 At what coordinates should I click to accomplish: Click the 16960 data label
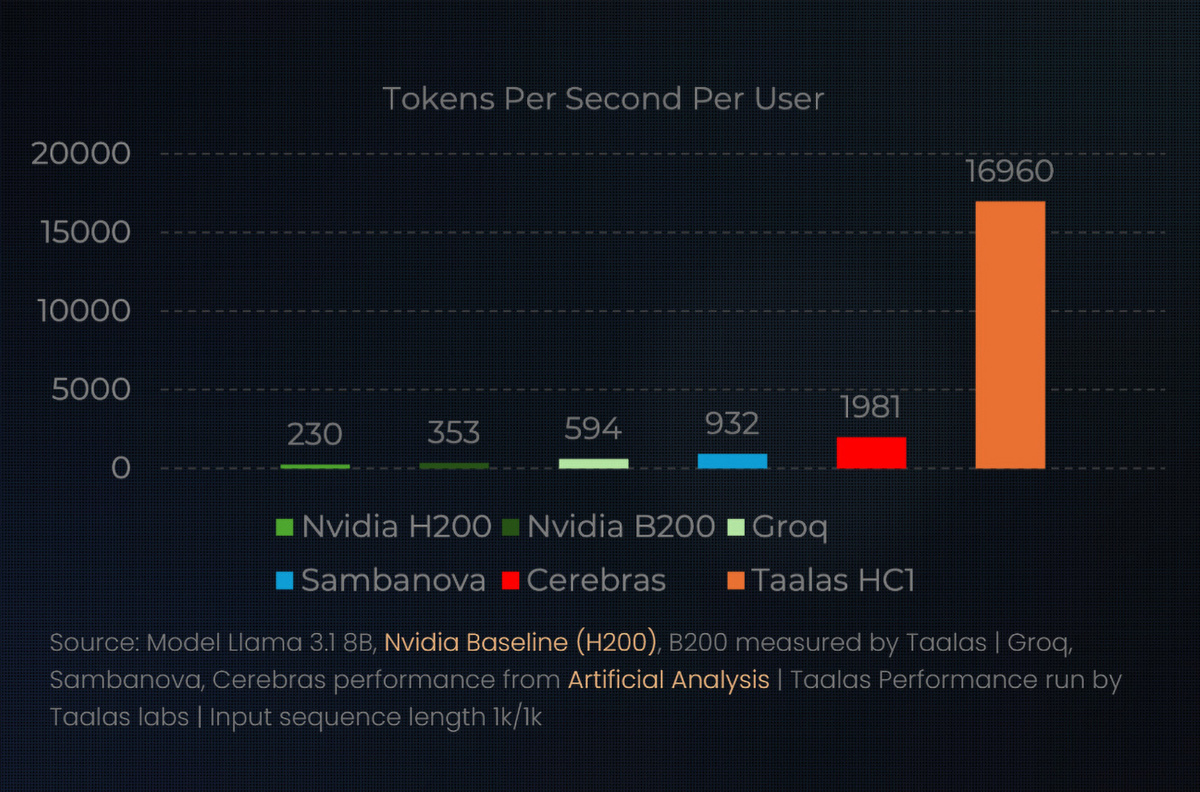pos(1010,172)
